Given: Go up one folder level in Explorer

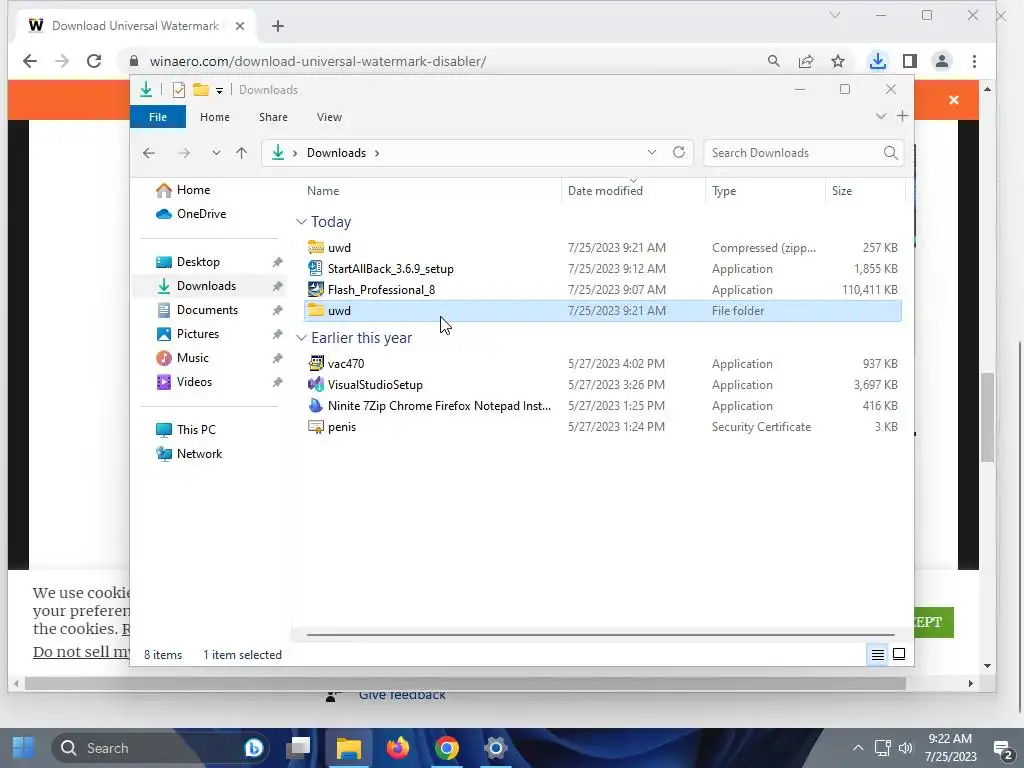Looking at the screenshot, I should tap(242, 153).
